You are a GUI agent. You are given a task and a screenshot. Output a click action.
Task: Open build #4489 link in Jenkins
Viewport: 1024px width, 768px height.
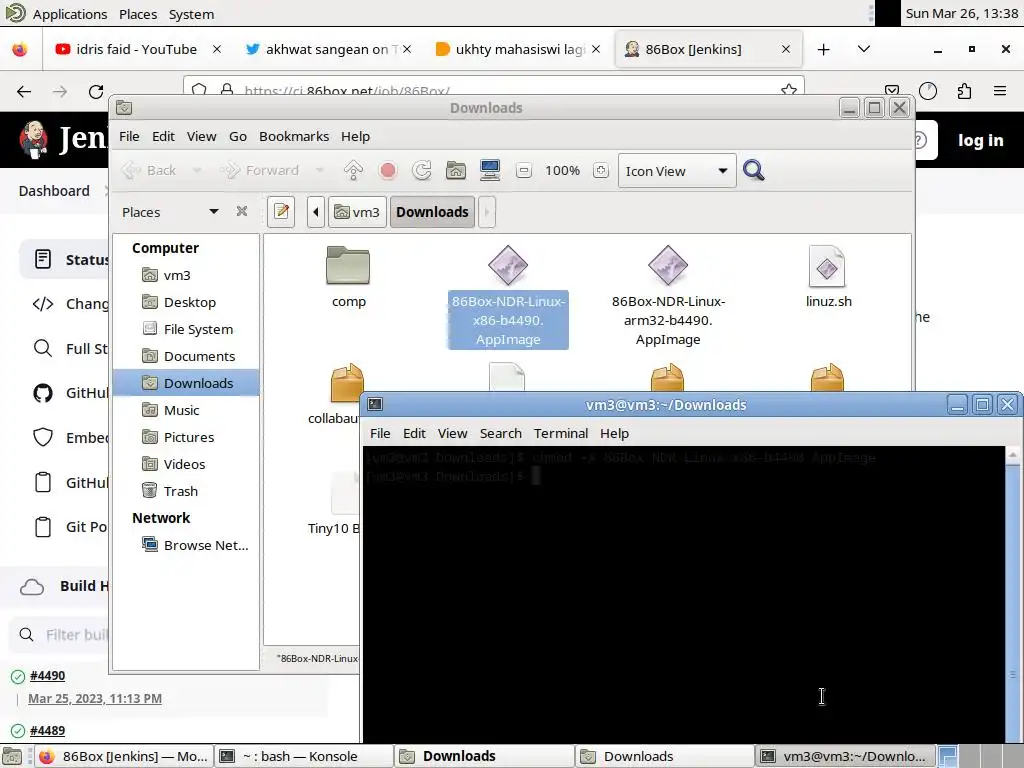click(47, 730)
